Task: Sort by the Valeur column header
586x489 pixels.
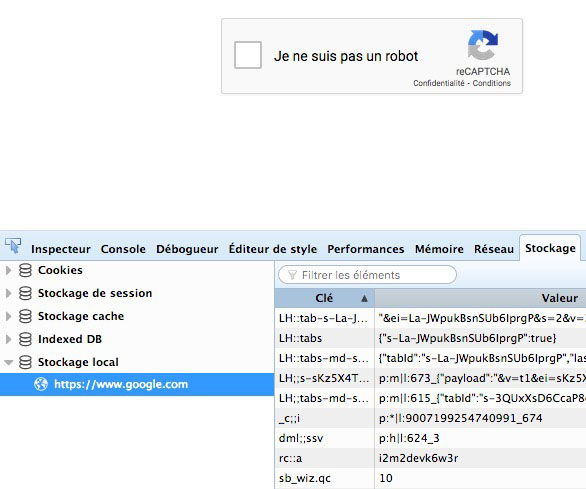Action: 481,298
